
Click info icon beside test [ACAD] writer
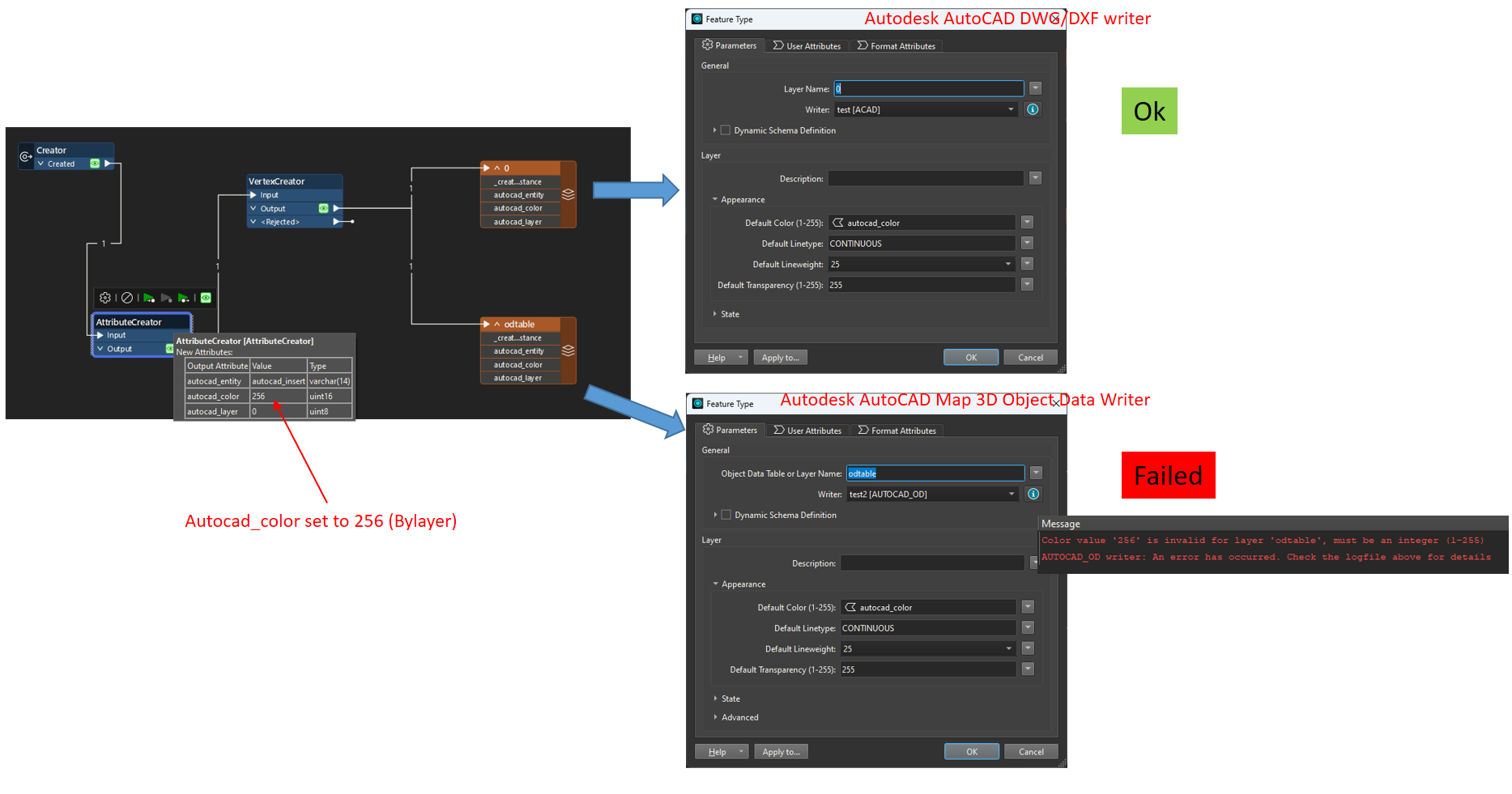pyautogui.click(x=1033, y=109)
